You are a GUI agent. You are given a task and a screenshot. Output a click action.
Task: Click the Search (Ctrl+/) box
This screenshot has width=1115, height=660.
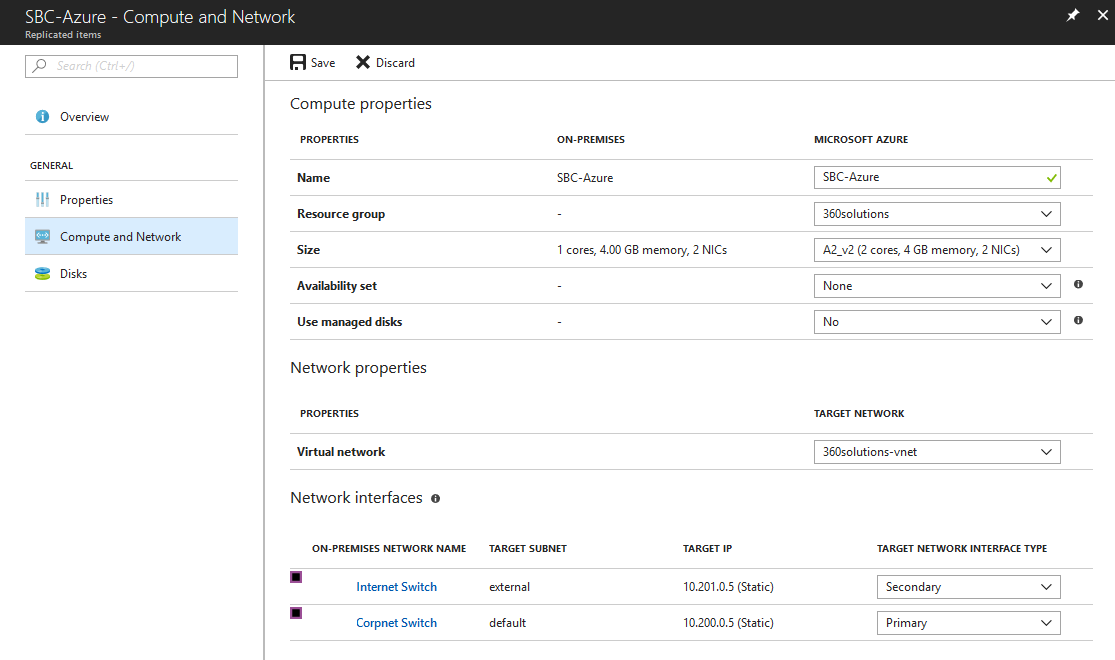pyautogui.click(x=132, y=66)
